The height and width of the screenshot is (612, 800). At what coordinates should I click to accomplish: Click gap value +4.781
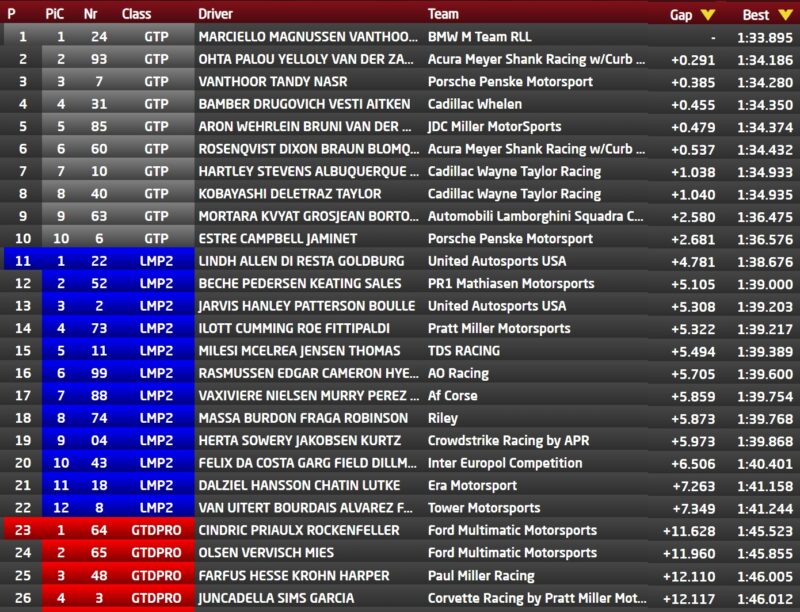coord(693,262)
